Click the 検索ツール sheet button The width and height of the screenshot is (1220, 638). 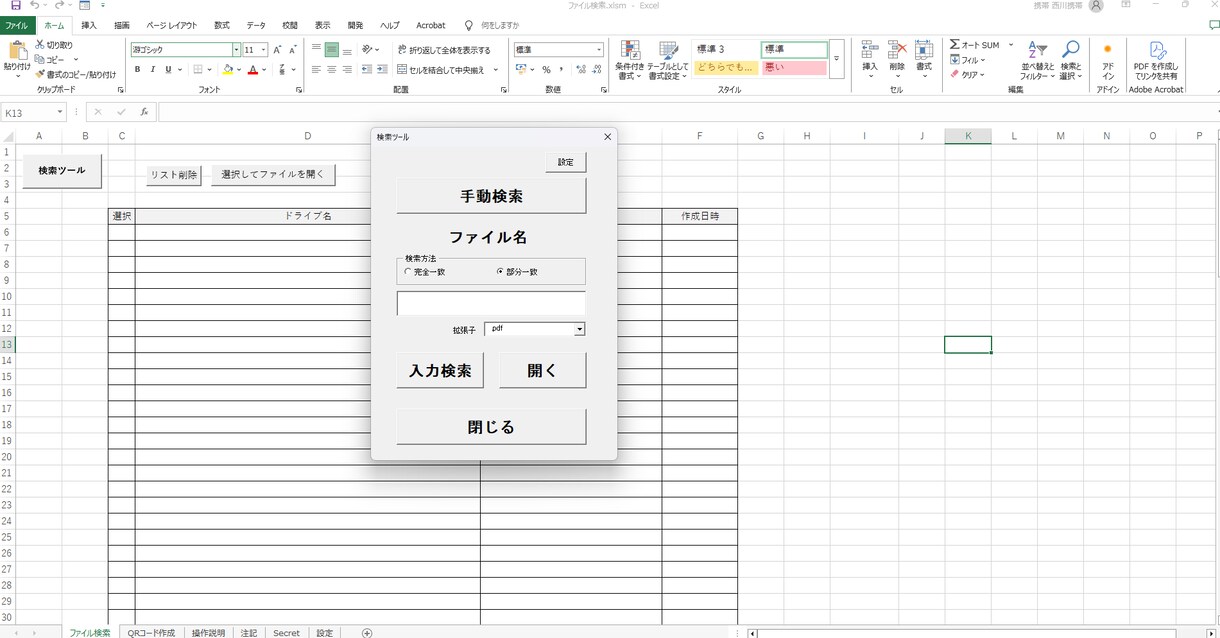[x=62, y=171]
